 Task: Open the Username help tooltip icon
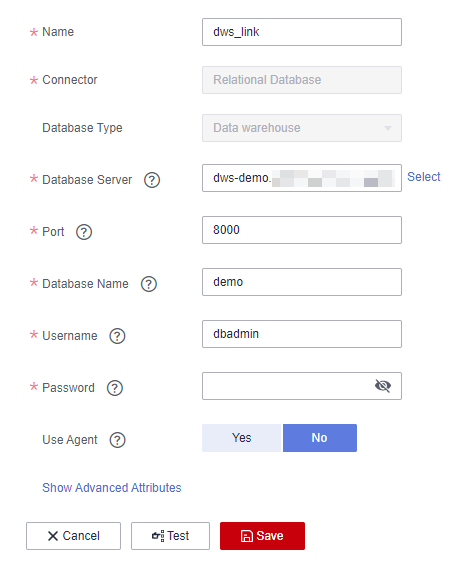(x=117, y=336)
